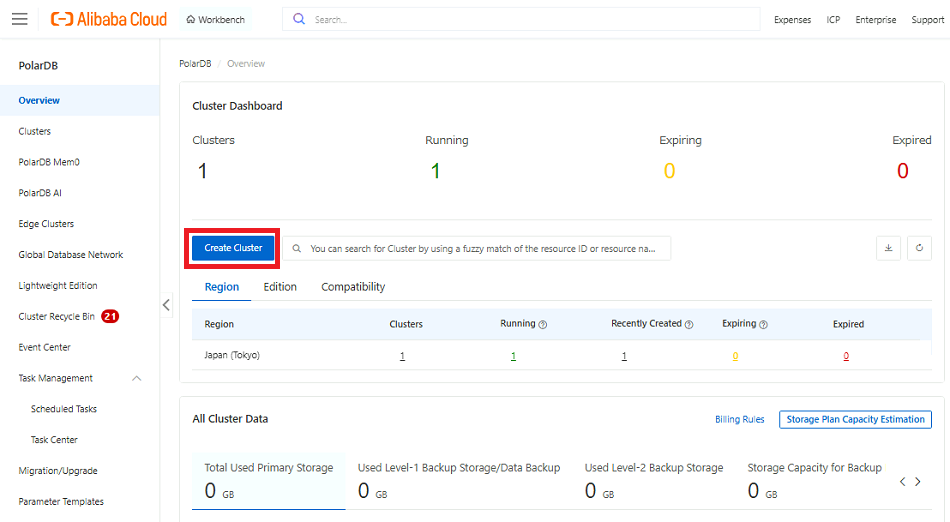950x522 pixels.
Task: Click help icon next to Running column
Action: tap(543, 324)
